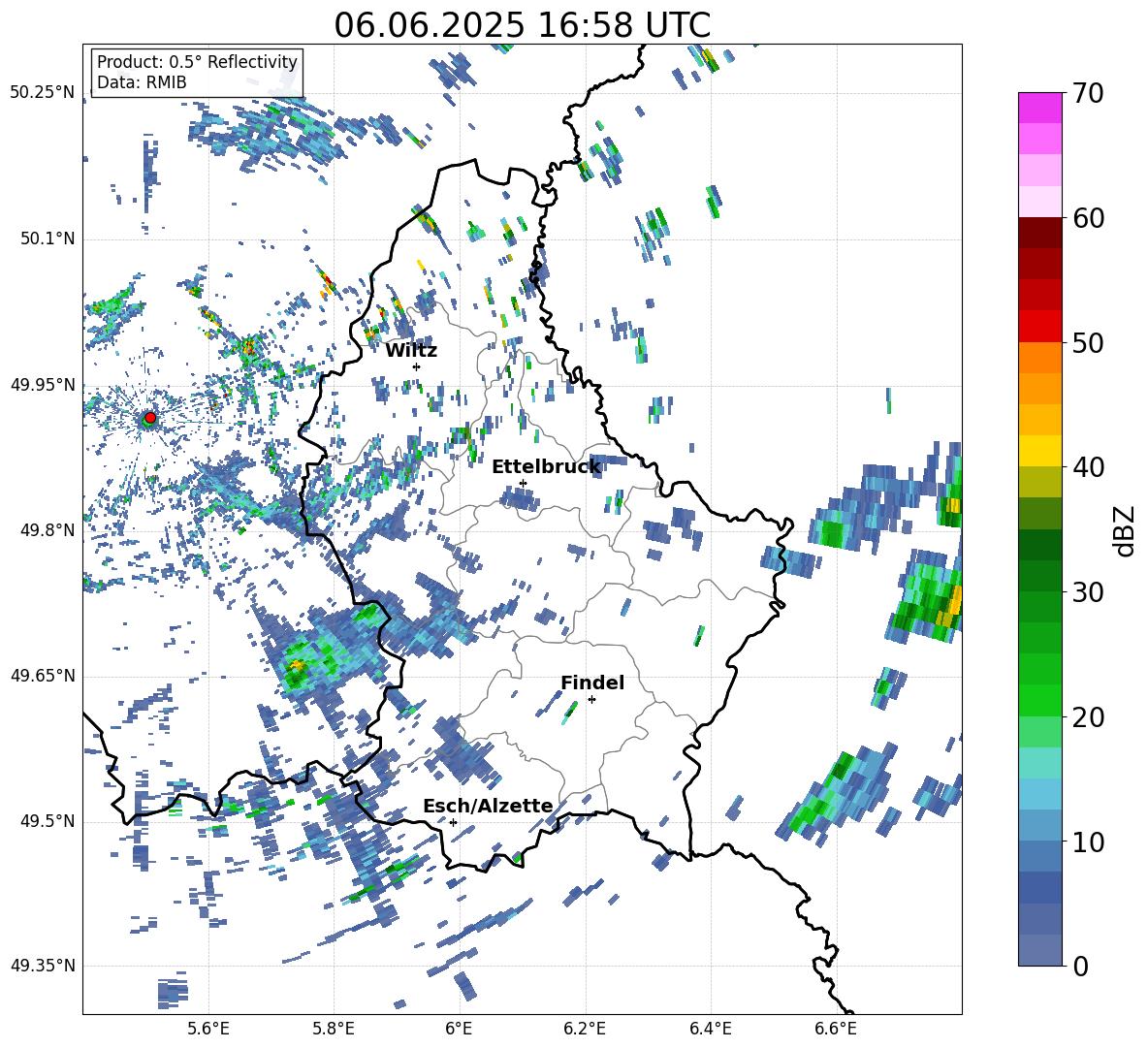Image resolution: width=1148 pixels, height=1048 pixels.
Task: Click longitude label 5.6°E
Action: click(x=208, y=1029)
